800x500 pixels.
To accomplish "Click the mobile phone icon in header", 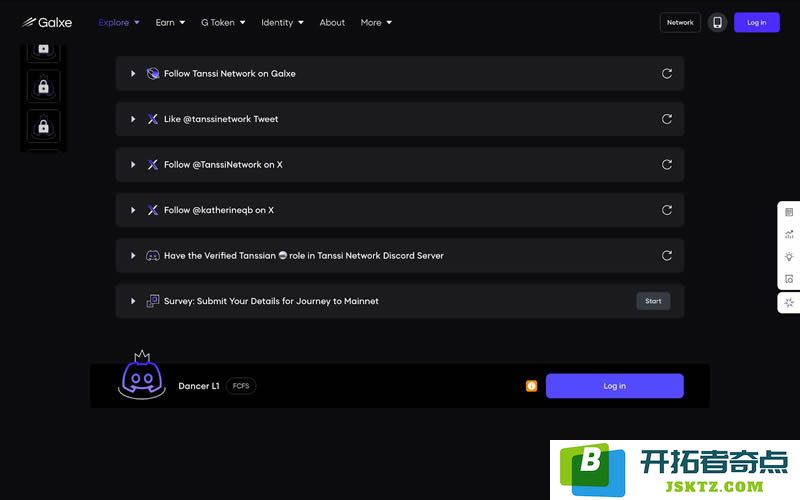I will [x=717, y=22].
